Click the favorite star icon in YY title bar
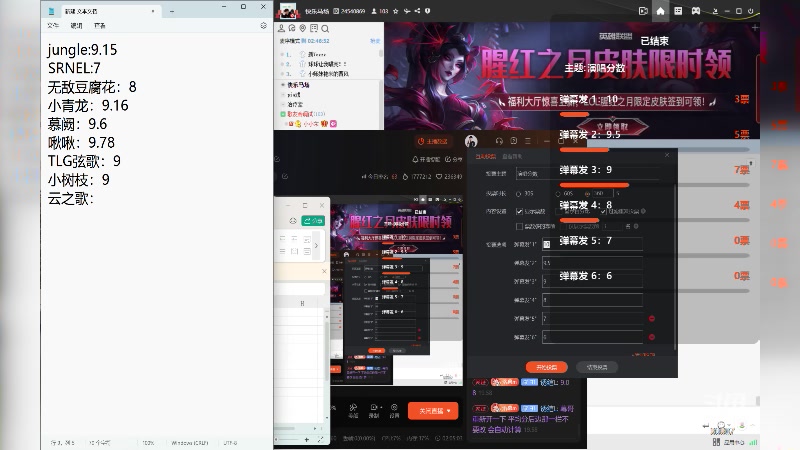 [395, 11]
